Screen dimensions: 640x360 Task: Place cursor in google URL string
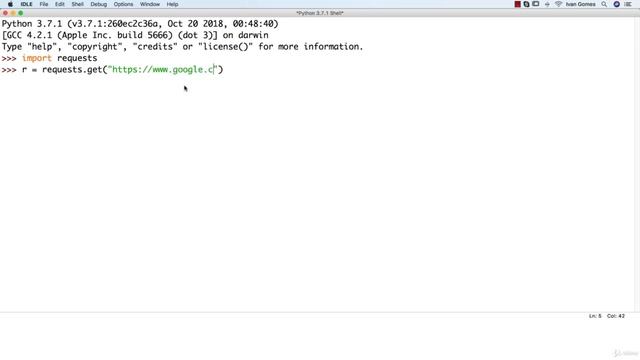(x=163, y=69)
